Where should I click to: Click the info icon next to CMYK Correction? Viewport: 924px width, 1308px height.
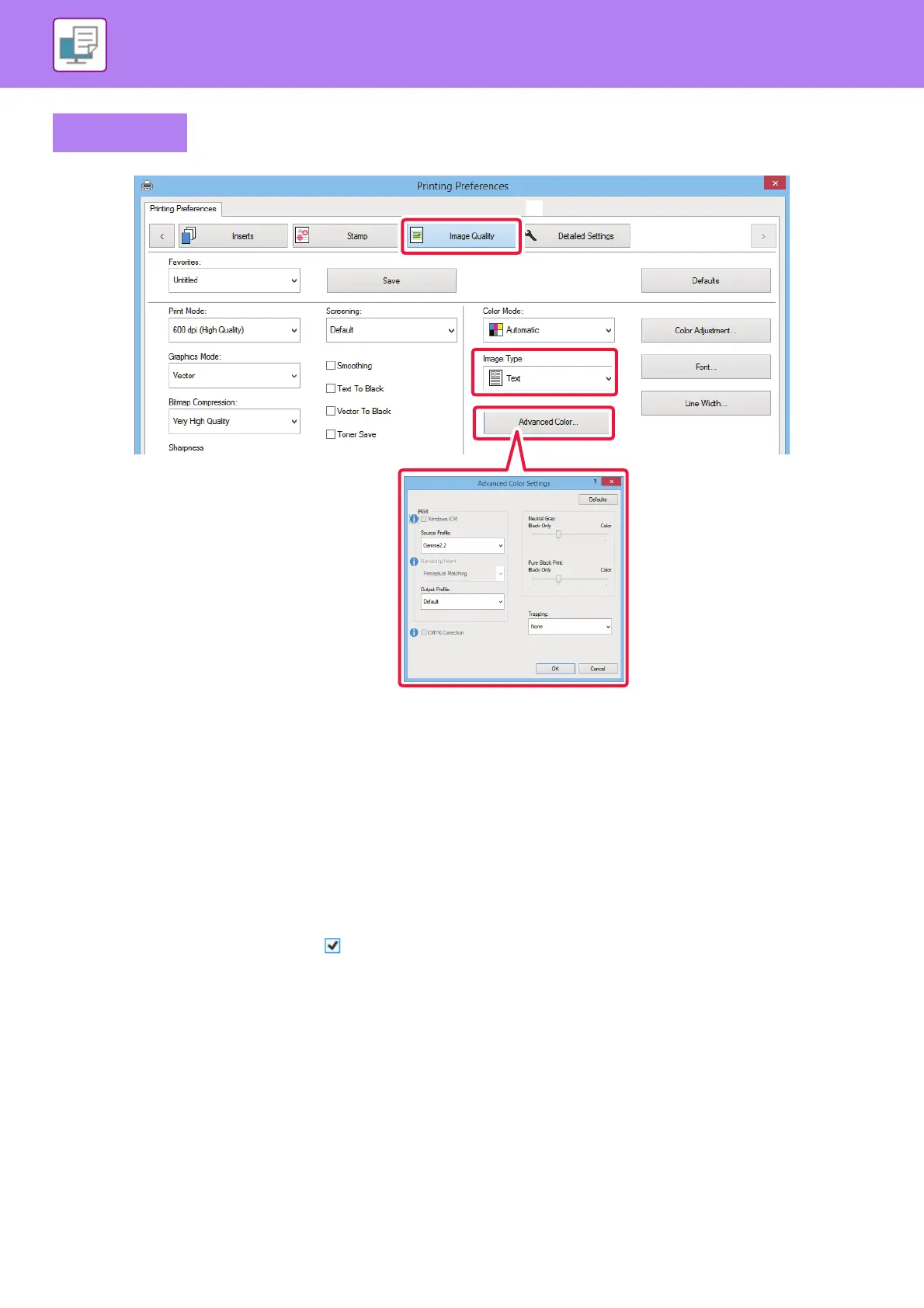coord(414,632)
